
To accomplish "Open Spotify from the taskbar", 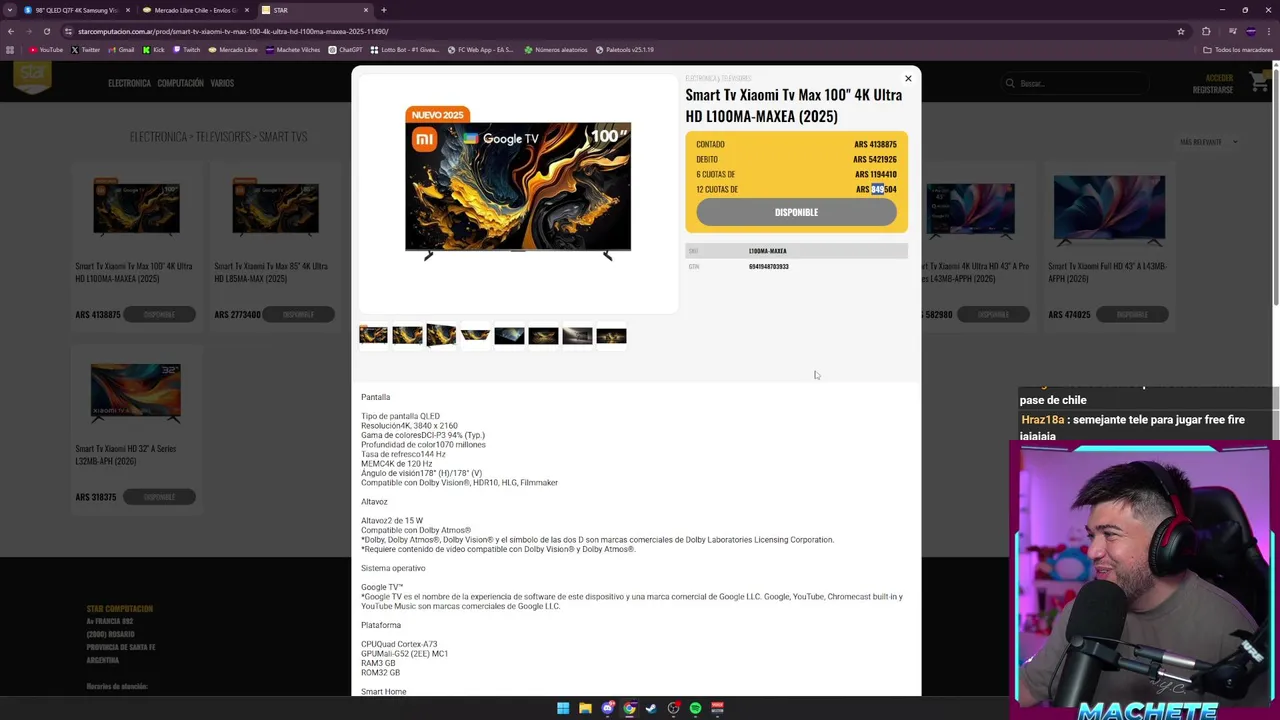I will 695,708.
